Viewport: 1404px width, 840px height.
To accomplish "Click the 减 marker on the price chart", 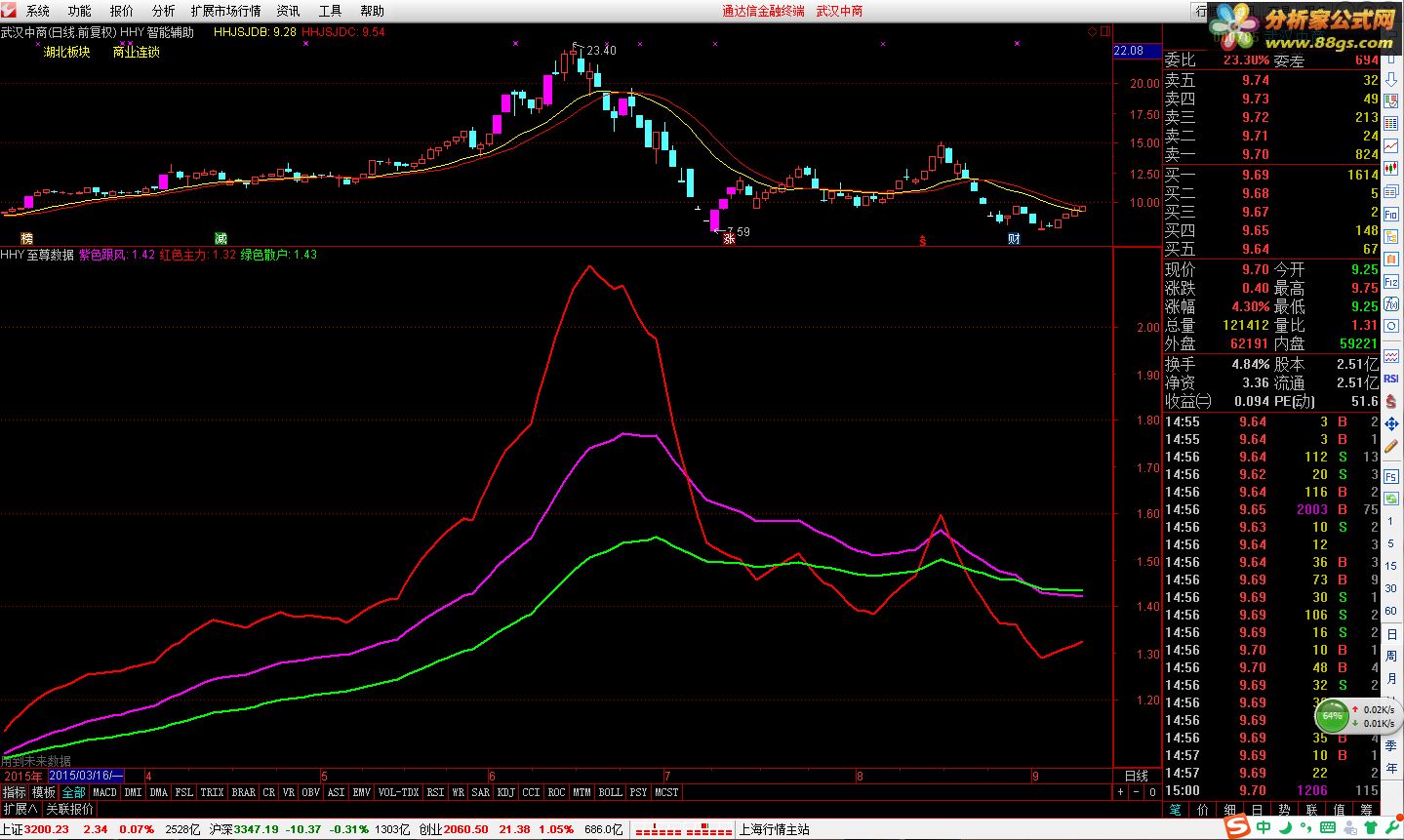I will click(x=221, y=238).
